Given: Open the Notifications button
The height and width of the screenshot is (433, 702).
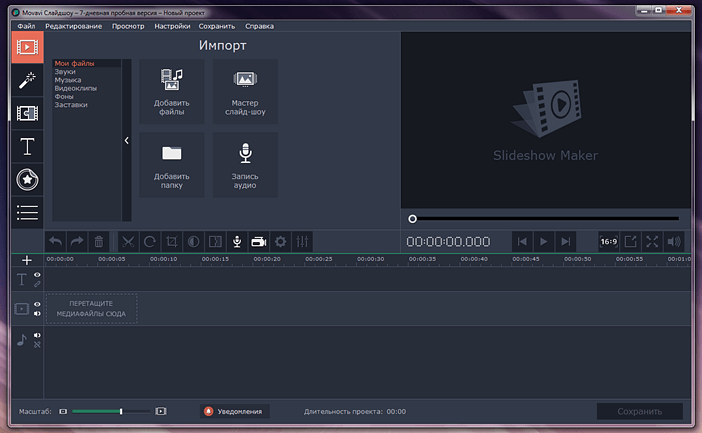Looking at the screenshot, I should pos(235,412).
